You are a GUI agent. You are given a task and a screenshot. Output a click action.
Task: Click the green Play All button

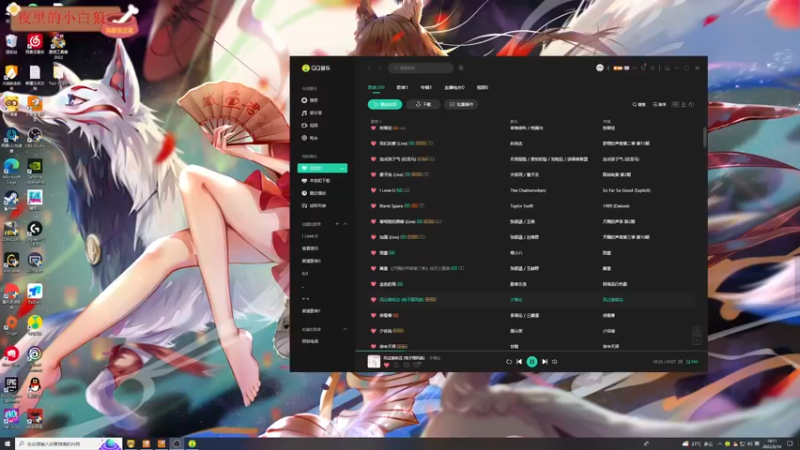coord(385,105)
